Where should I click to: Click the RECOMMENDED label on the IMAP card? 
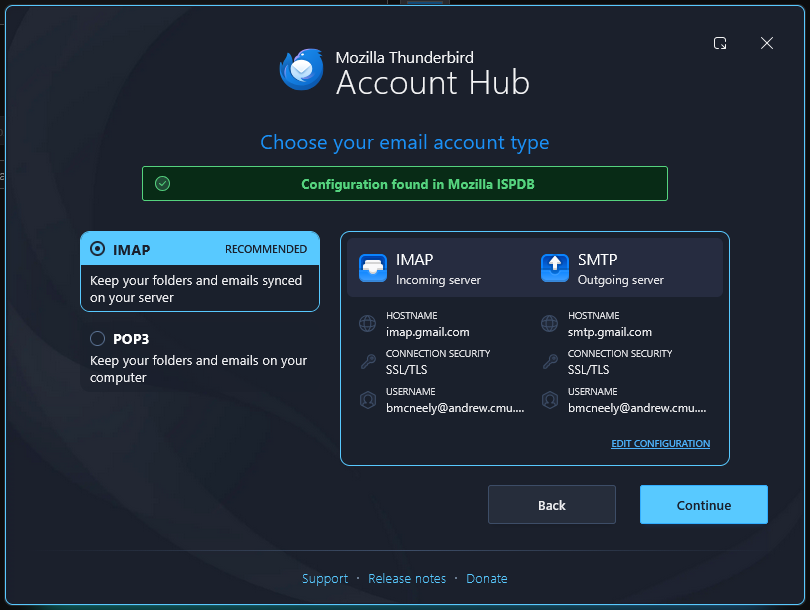point(266,249)
